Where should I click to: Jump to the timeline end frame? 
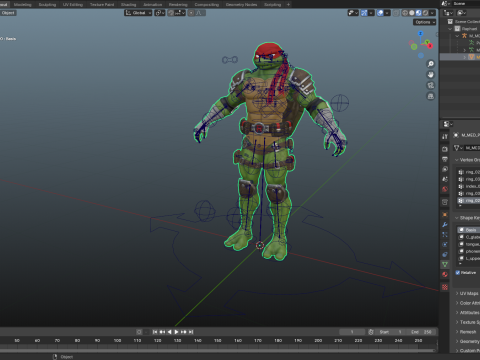191,332
